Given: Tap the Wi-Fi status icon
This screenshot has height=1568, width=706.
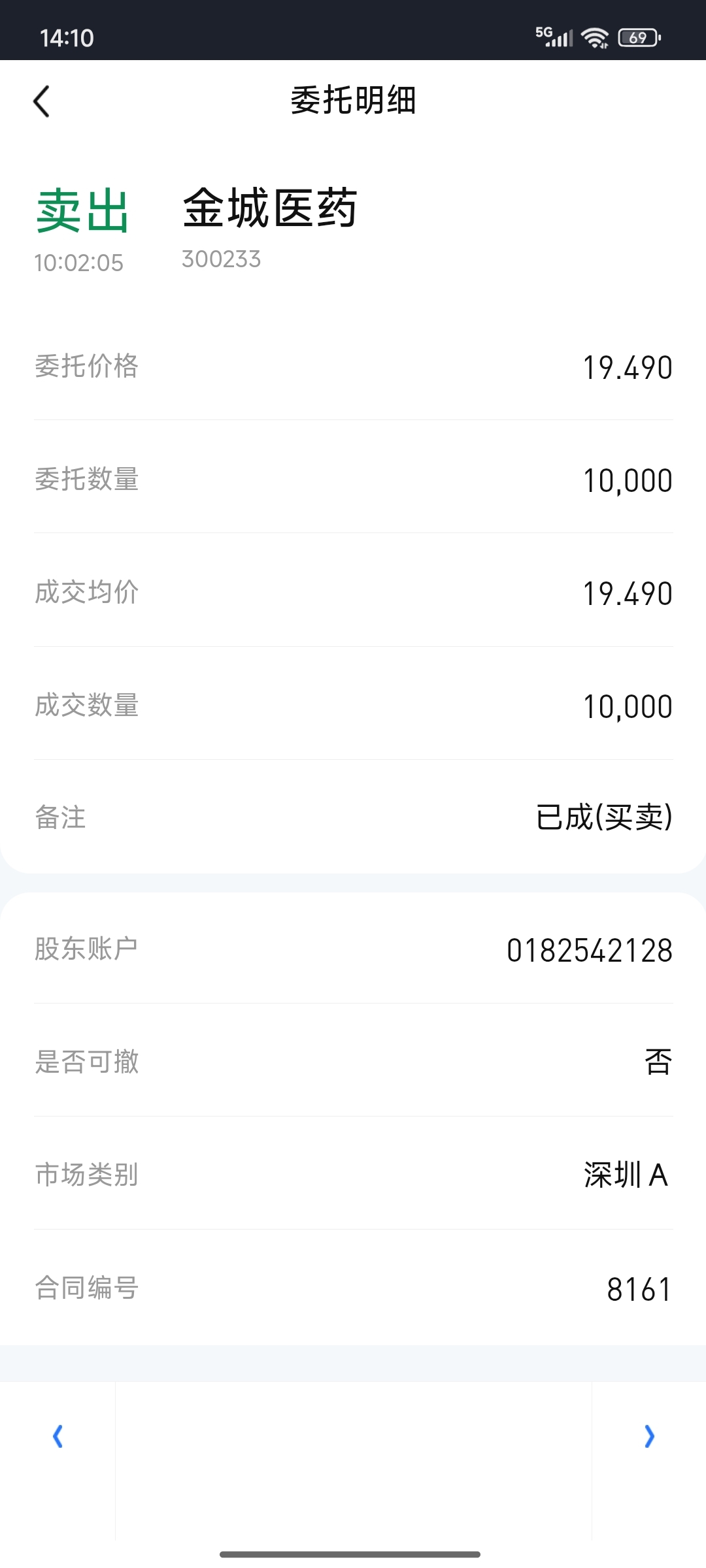Looking at the screenshot, I should coord(595,38).
